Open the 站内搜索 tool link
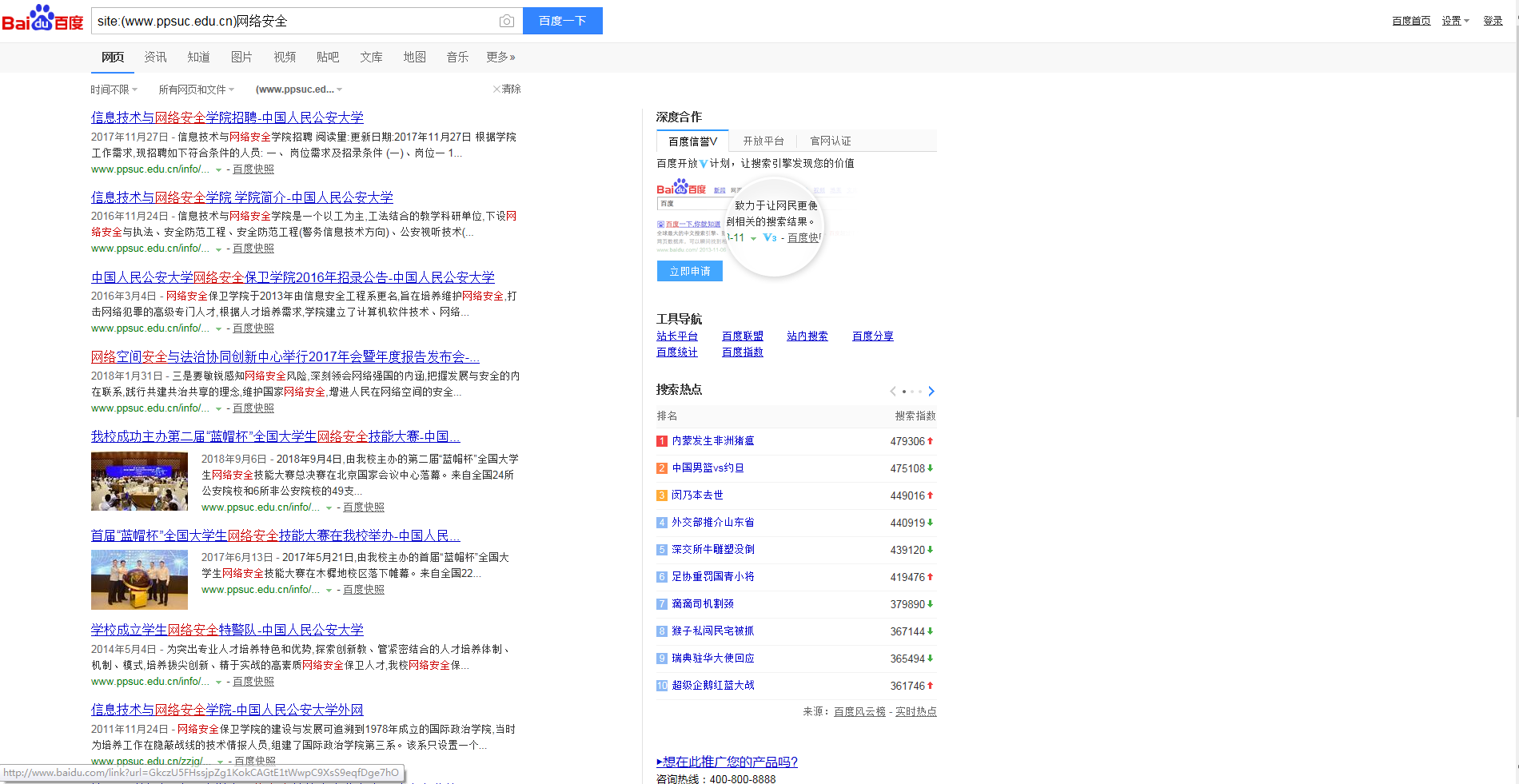Image resolution: width=1519 pixels, height=784 pixels. coord(807,336)
